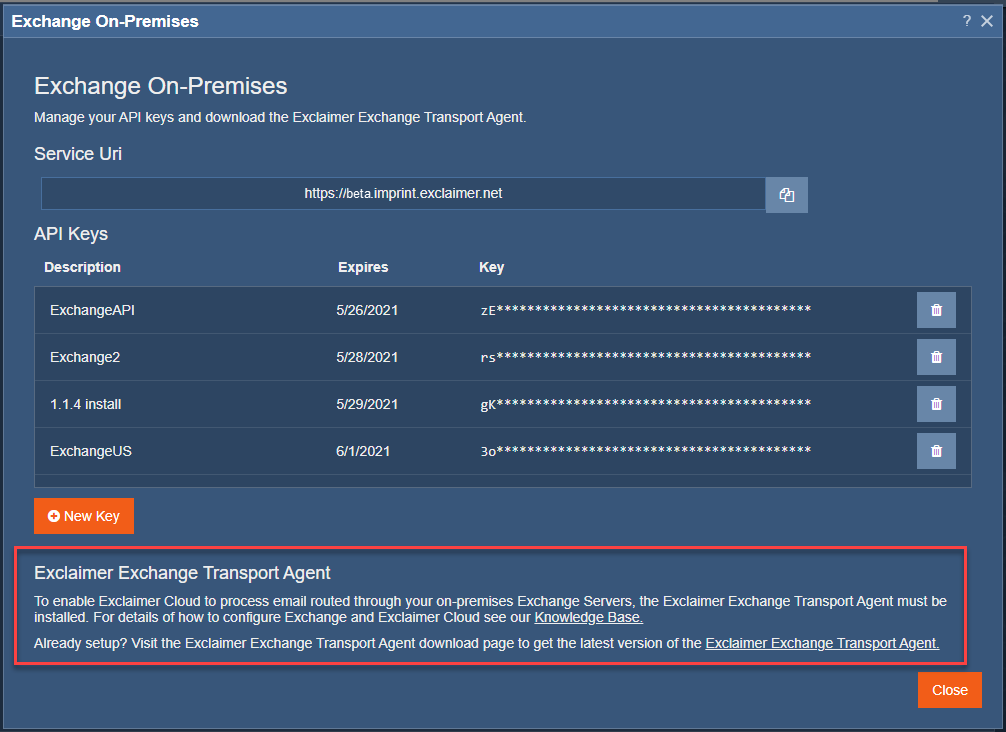Delete the ExchangeAPI key
The width and height of the screenshot is (1006, 732).
click(936, 310)
